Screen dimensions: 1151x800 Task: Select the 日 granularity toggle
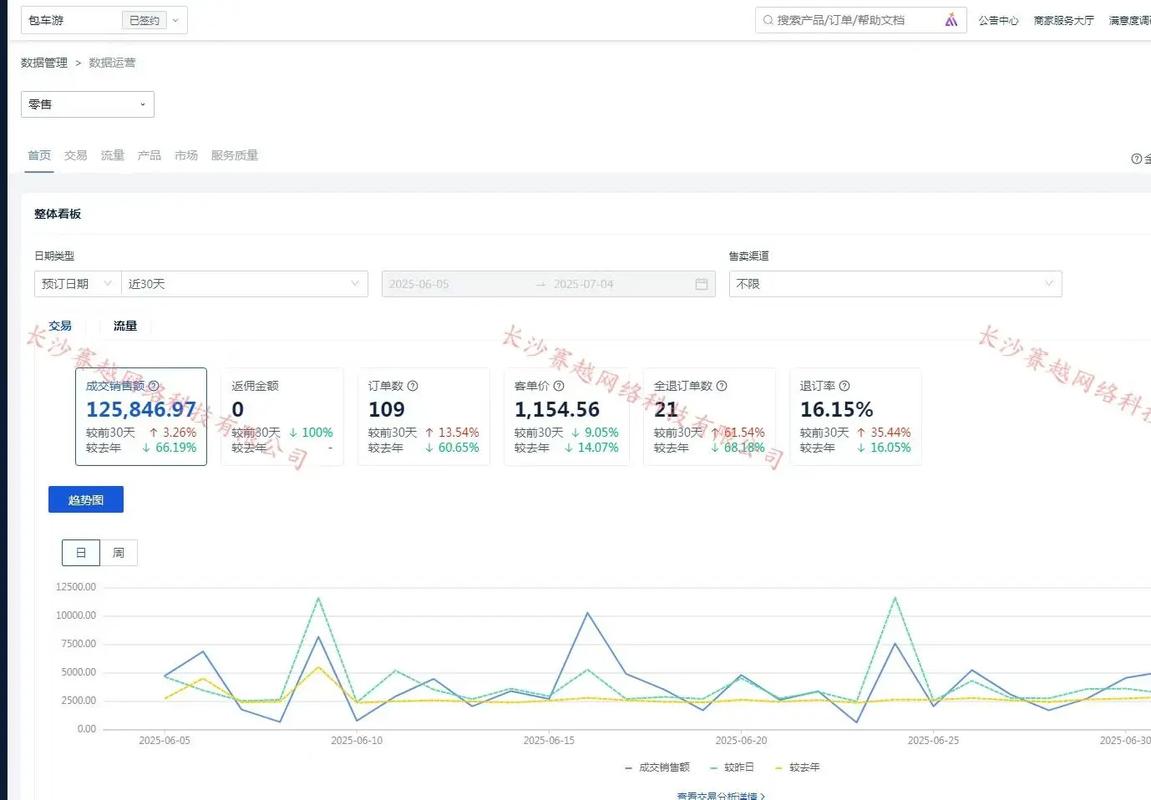pos(81,553)
